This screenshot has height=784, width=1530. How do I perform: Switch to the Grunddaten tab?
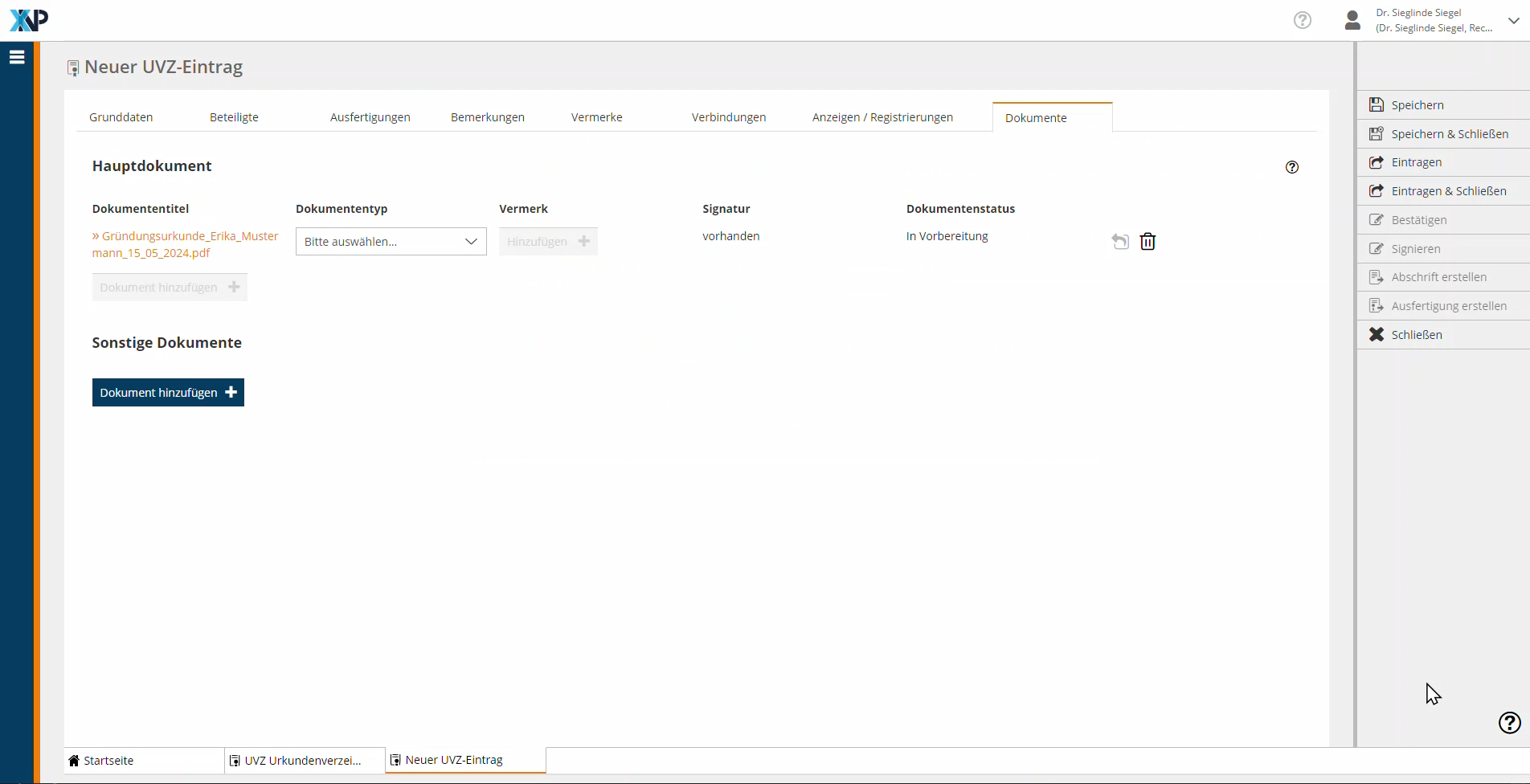pos(121,117)
